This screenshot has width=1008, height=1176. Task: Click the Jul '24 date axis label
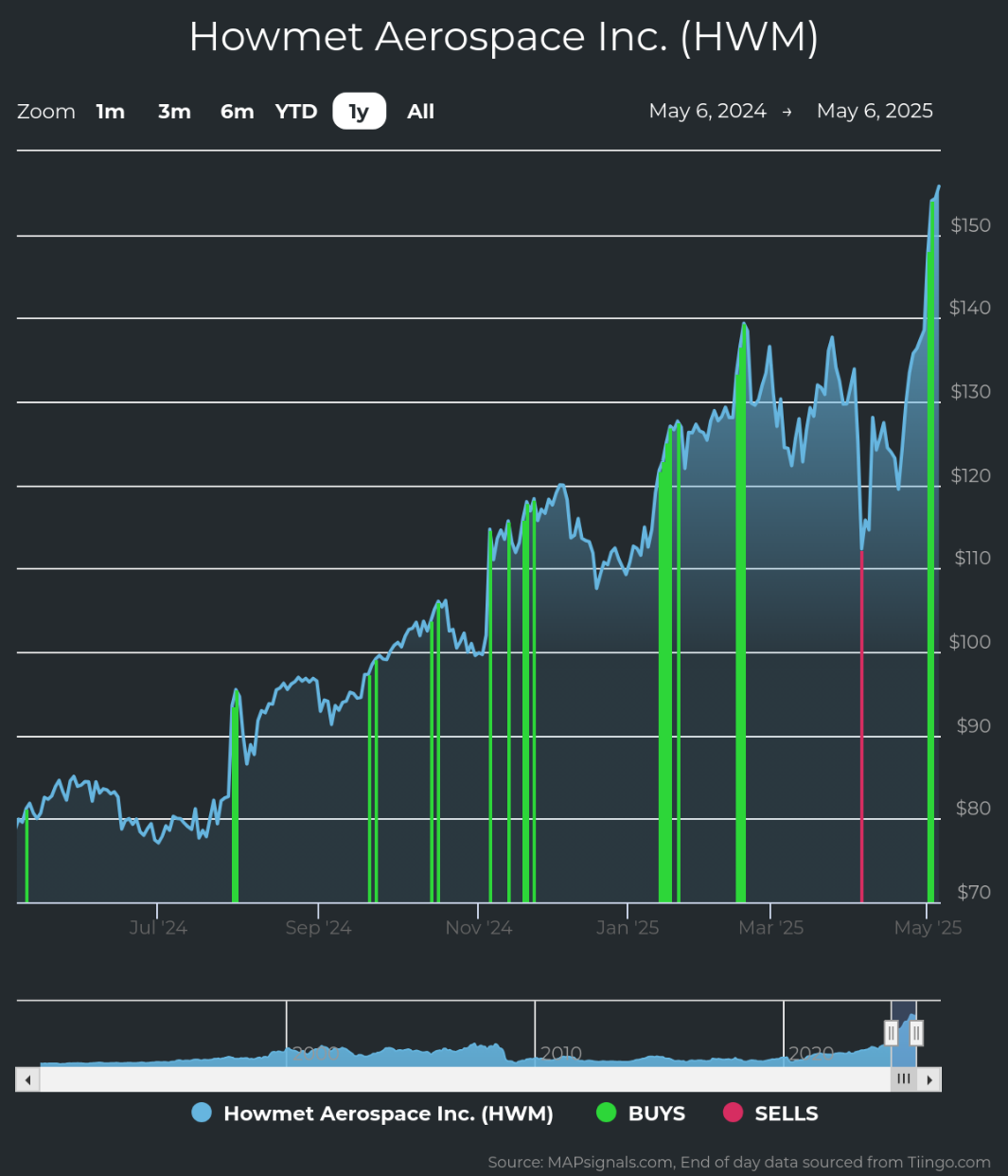pos(158,928)
